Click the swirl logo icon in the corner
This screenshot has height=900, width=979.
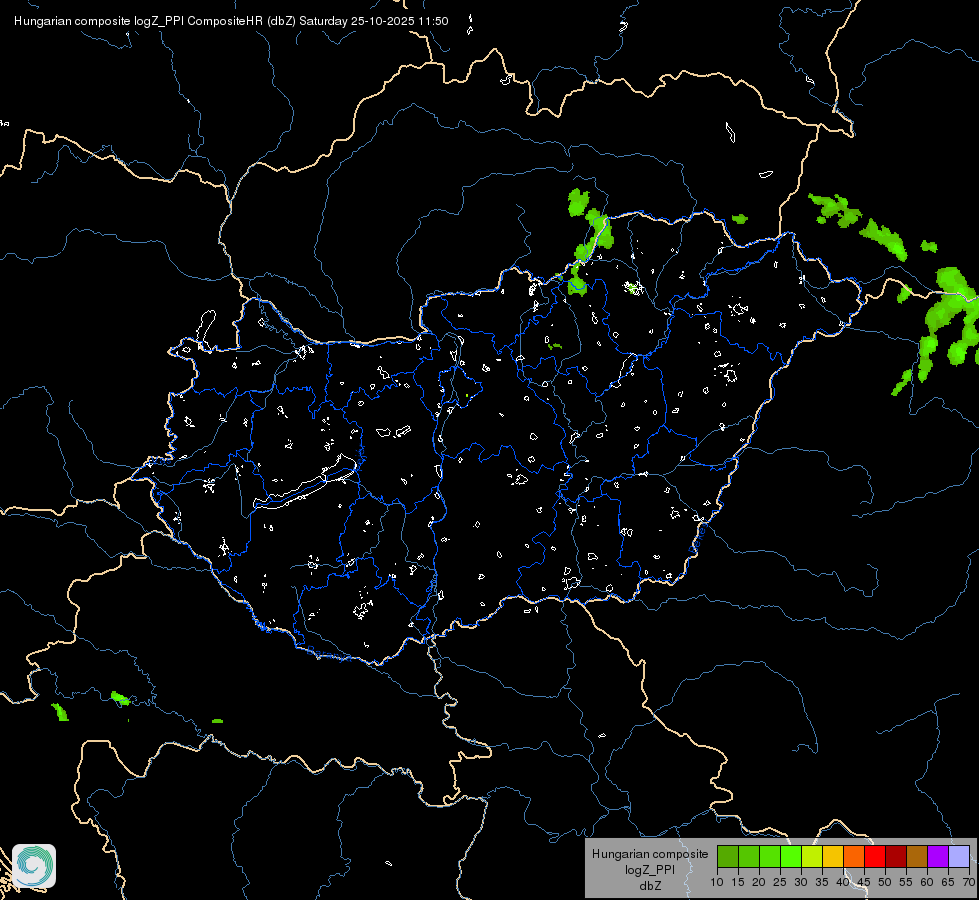pos(34,866)
